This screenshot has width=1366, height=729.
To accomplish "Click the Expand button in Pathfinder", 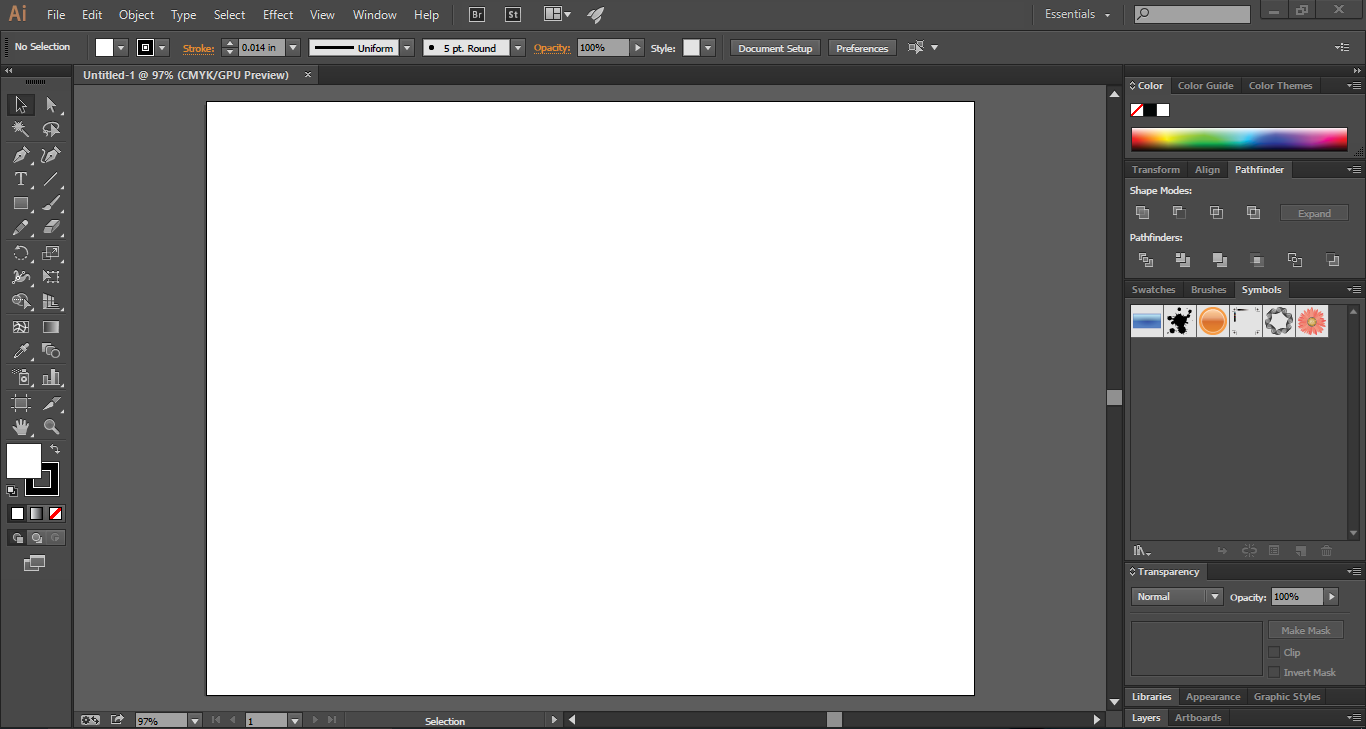I will point(1314,213).
